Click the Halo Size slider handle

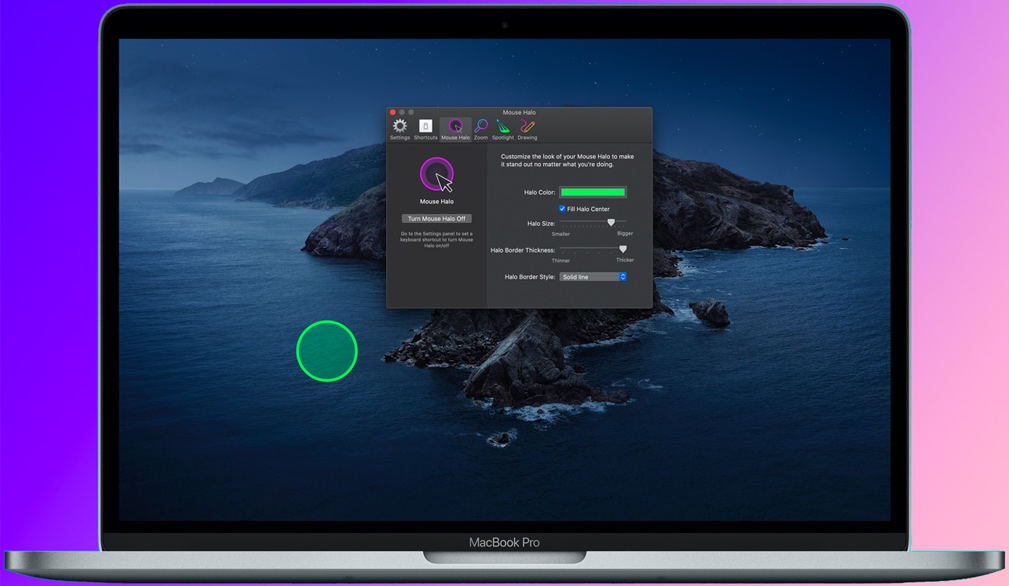coord(612,220)
